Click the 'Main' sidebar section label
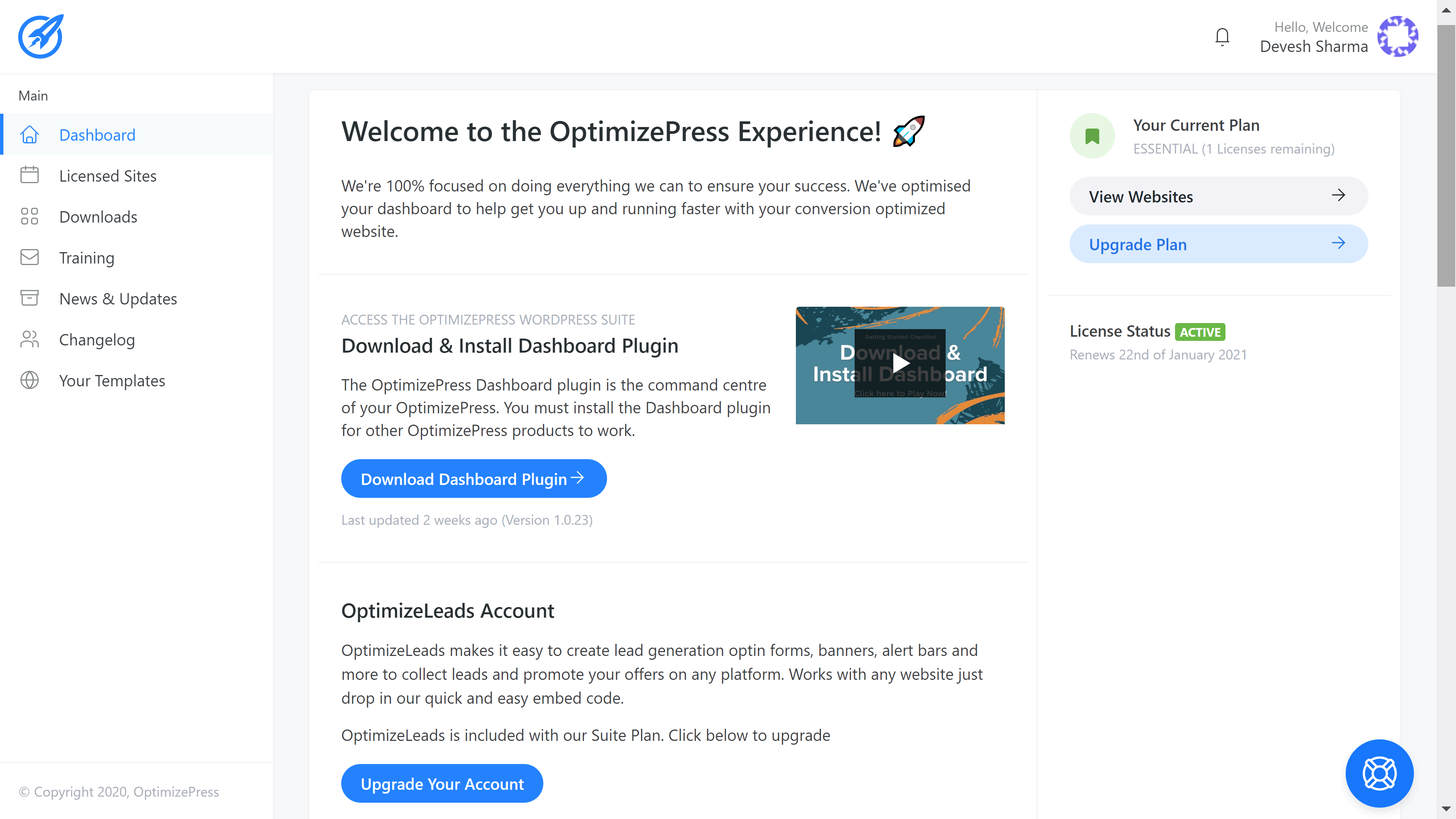Image resolution: width=1456 pixels, height=819 pixels. pyautogui.click(x=33, y=96)
